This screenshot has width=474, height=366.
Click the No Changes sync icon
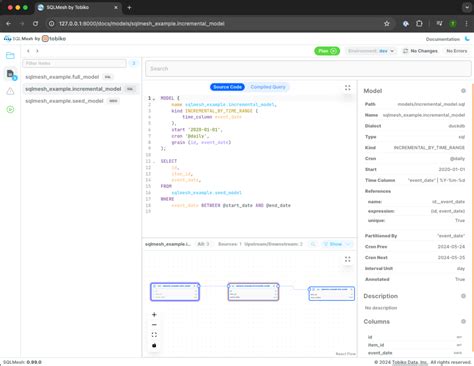(x=405, y=51)
